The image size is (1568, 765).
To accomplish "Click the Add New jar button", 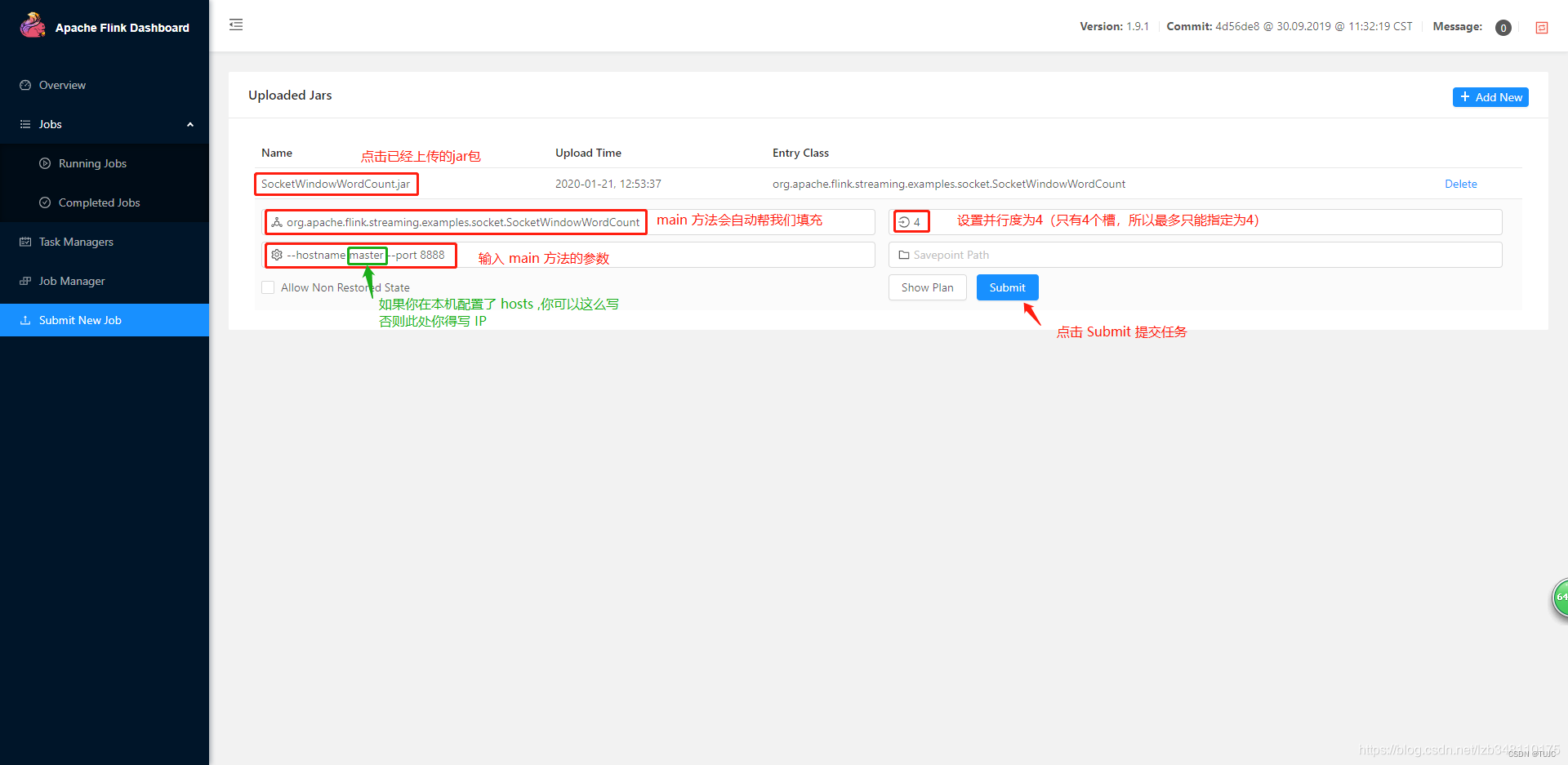I will 1490,97.
